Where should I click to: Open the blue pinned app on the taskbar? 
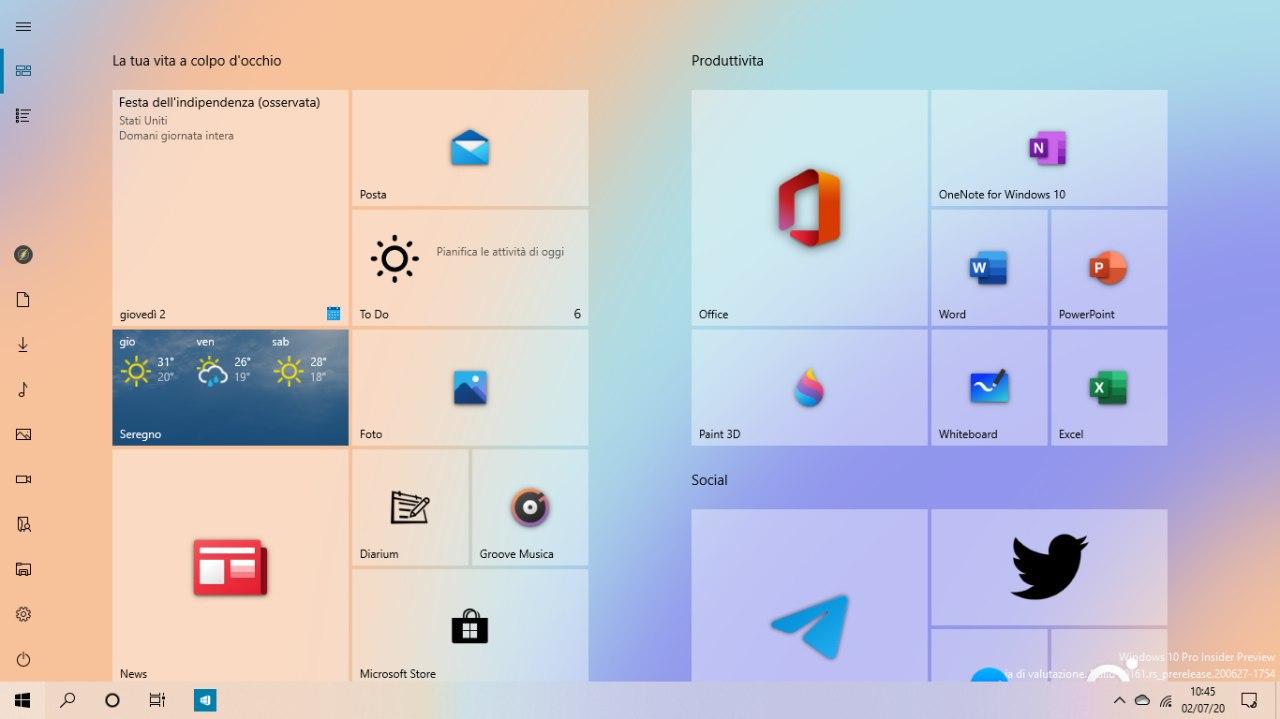205,701
